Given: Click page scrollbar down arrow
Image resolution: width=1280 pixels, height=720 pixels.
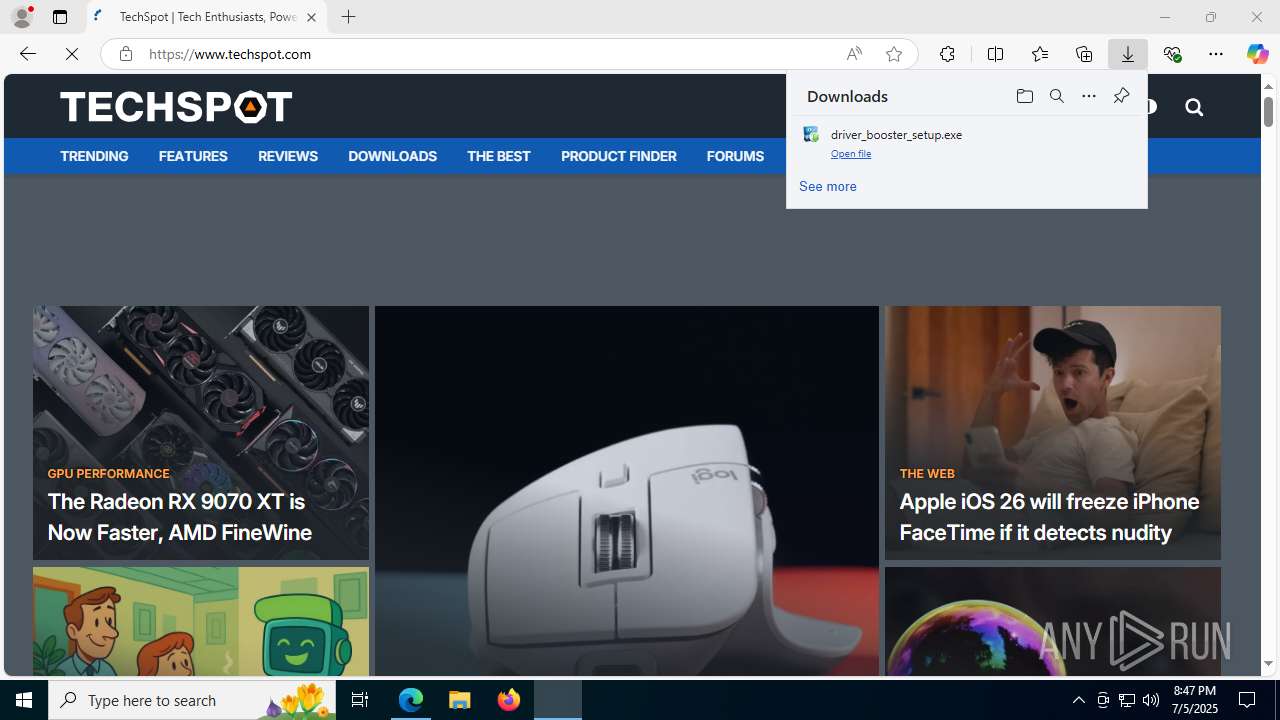Looking at the screenshot, I should (1268, 664).
